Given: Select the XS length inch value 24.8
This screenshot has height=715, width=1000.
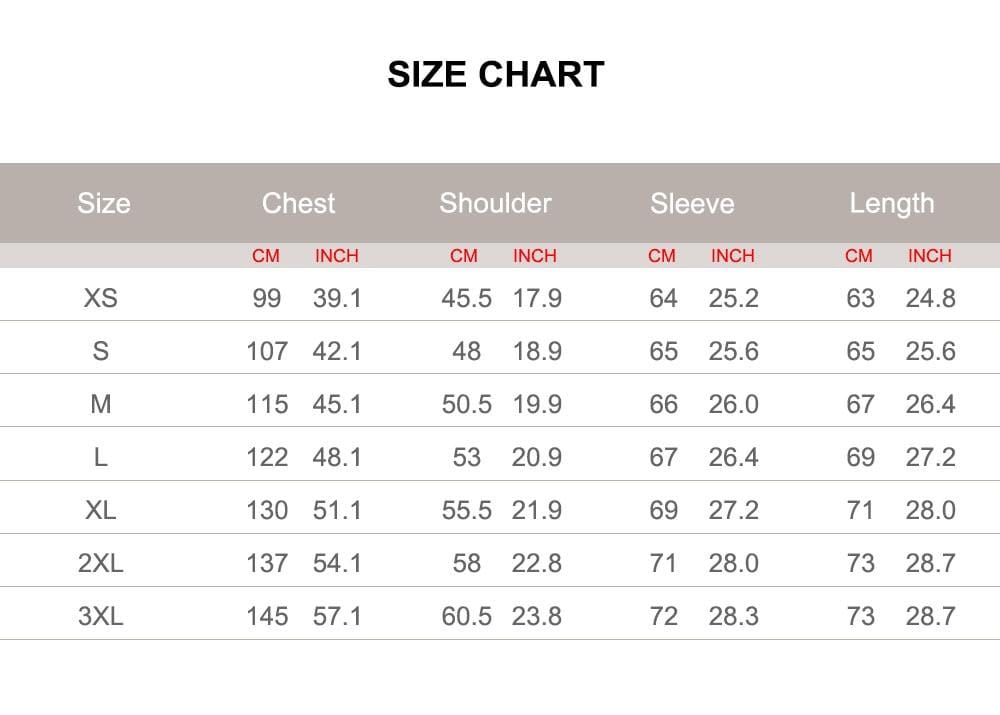Looking at the screenshot, I should [x=931, y=298].
